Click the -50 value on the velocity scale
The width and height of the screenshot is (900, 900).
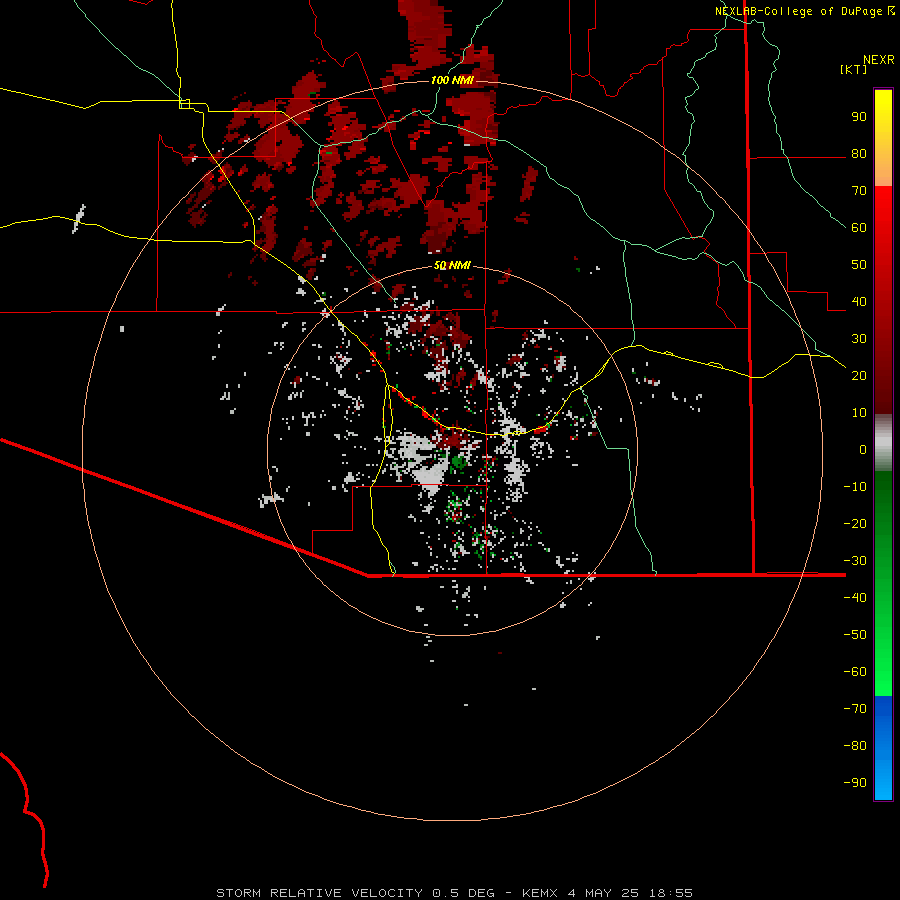[x=855, y=634]
